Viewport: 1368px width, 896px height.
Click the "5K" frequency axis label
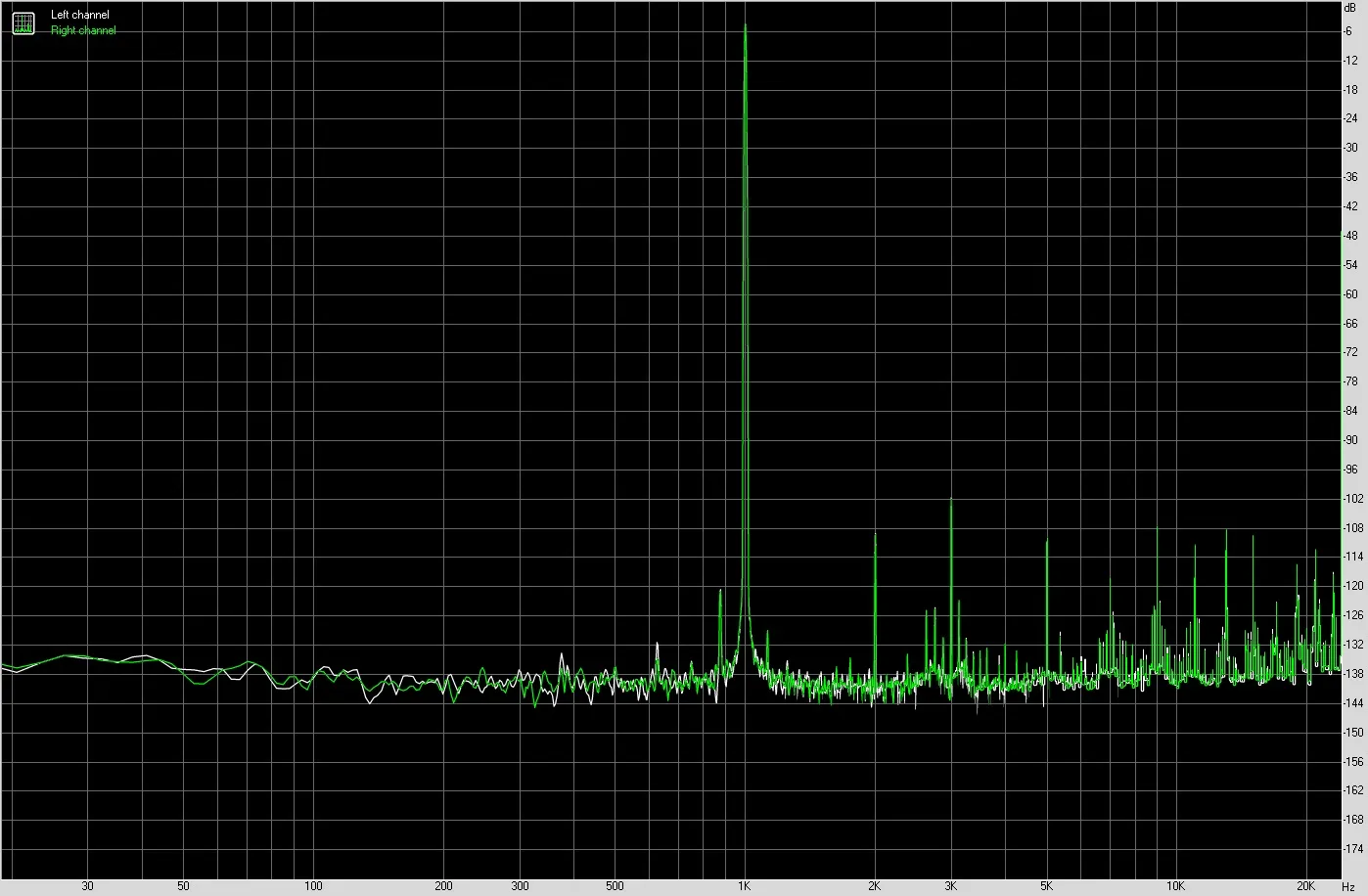pos(1047,886)
